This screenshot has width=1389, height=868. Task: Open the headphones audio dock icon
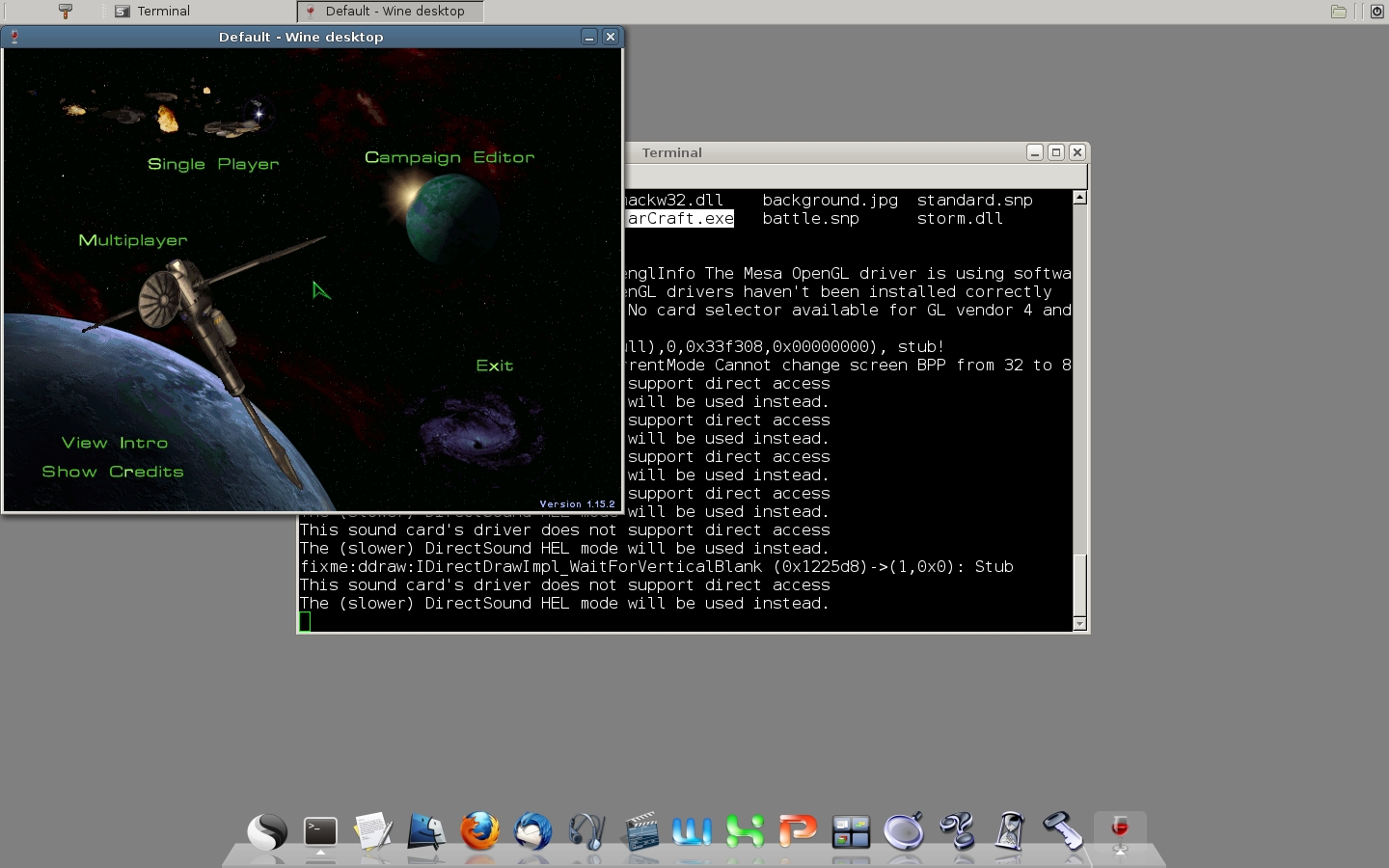(x=586, y=831)
